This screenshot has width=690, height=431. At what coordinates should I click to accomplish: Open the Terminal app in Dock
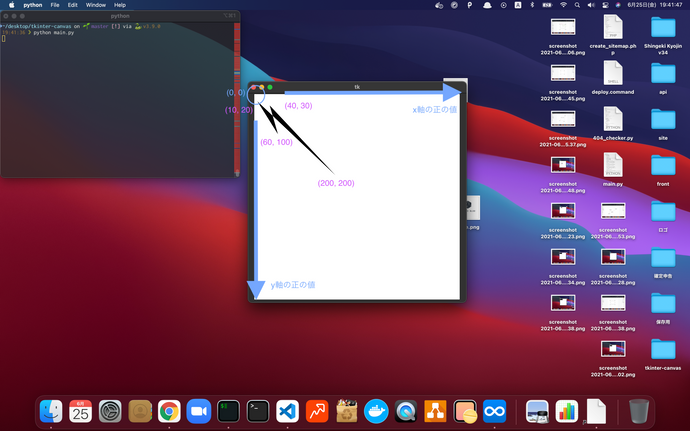click(x=258, y=411)
